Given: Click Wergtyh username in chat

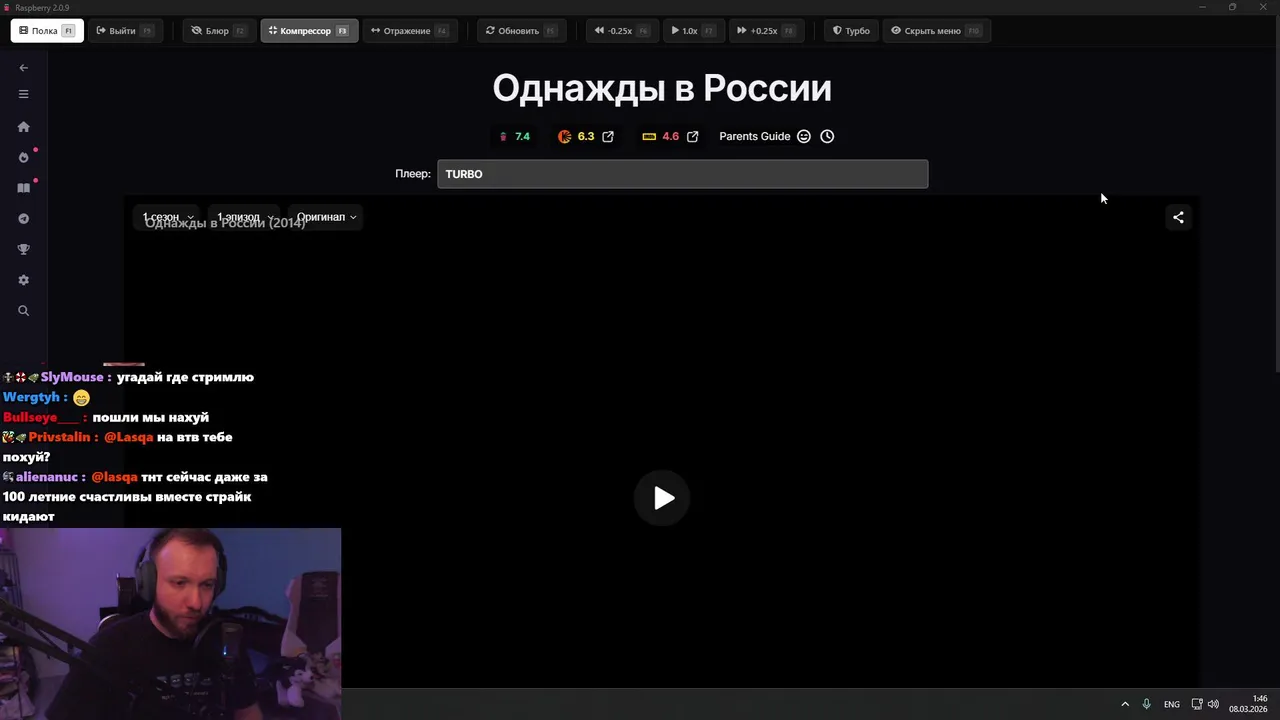Looking at the screenshot, I should click(x=31, y=397).
